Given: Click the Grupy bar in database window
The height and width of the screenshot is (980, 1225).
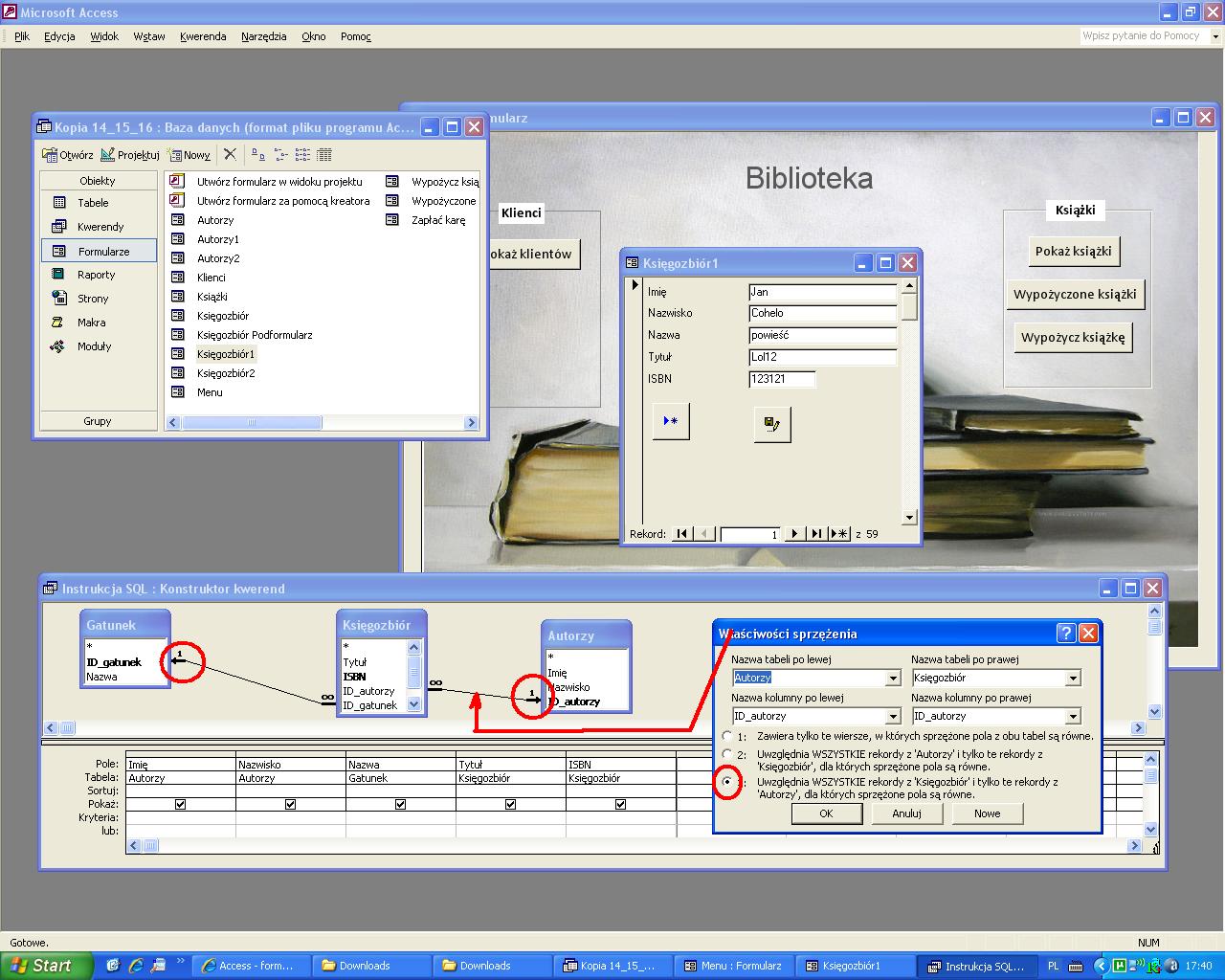Looking at the screenshot, I should tap(98, 421).
